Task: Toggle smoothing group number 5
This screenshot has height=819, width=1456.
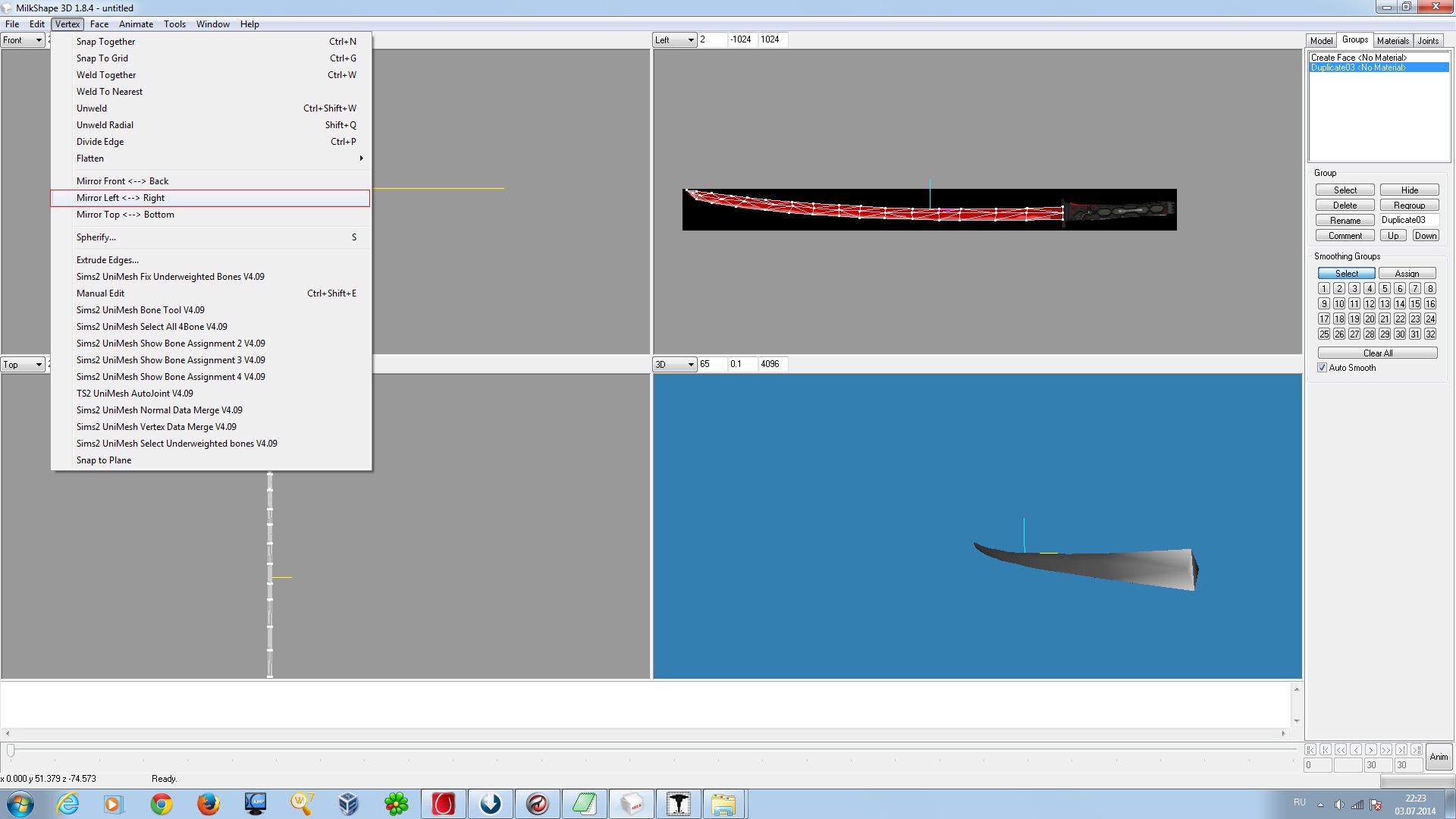Action: (x=1385, y=289)
